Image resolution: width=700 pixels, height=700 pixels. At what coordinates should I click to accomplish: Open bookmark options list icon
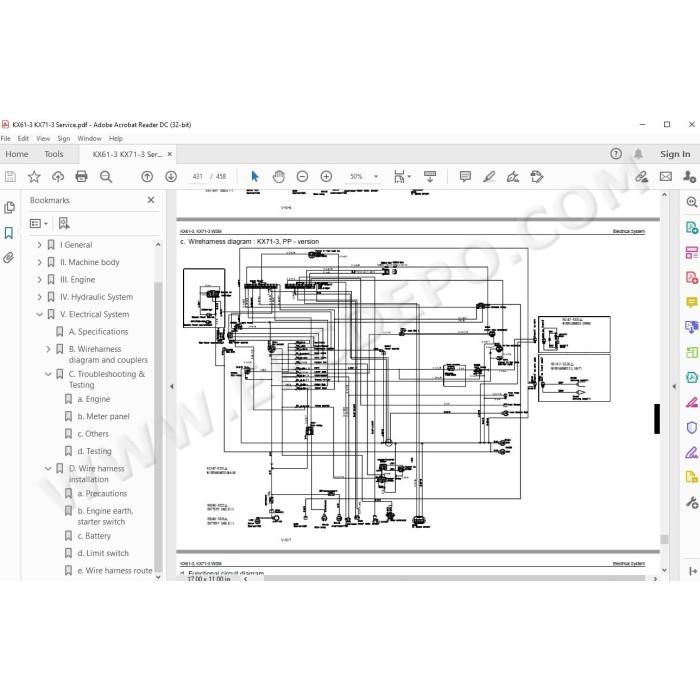tap(38, 223)
